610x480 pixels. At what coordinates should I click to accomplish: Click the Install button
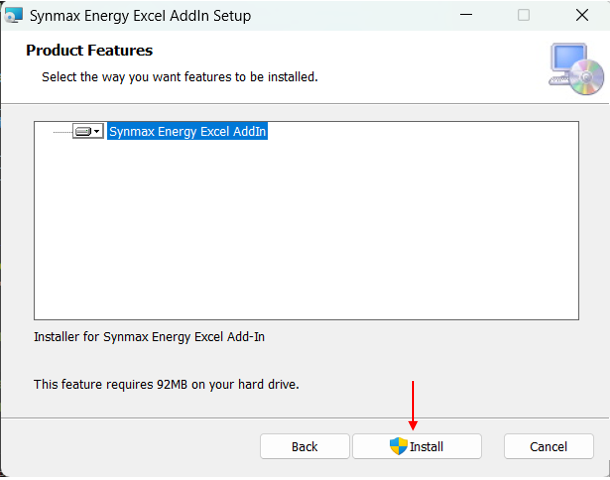417,446
